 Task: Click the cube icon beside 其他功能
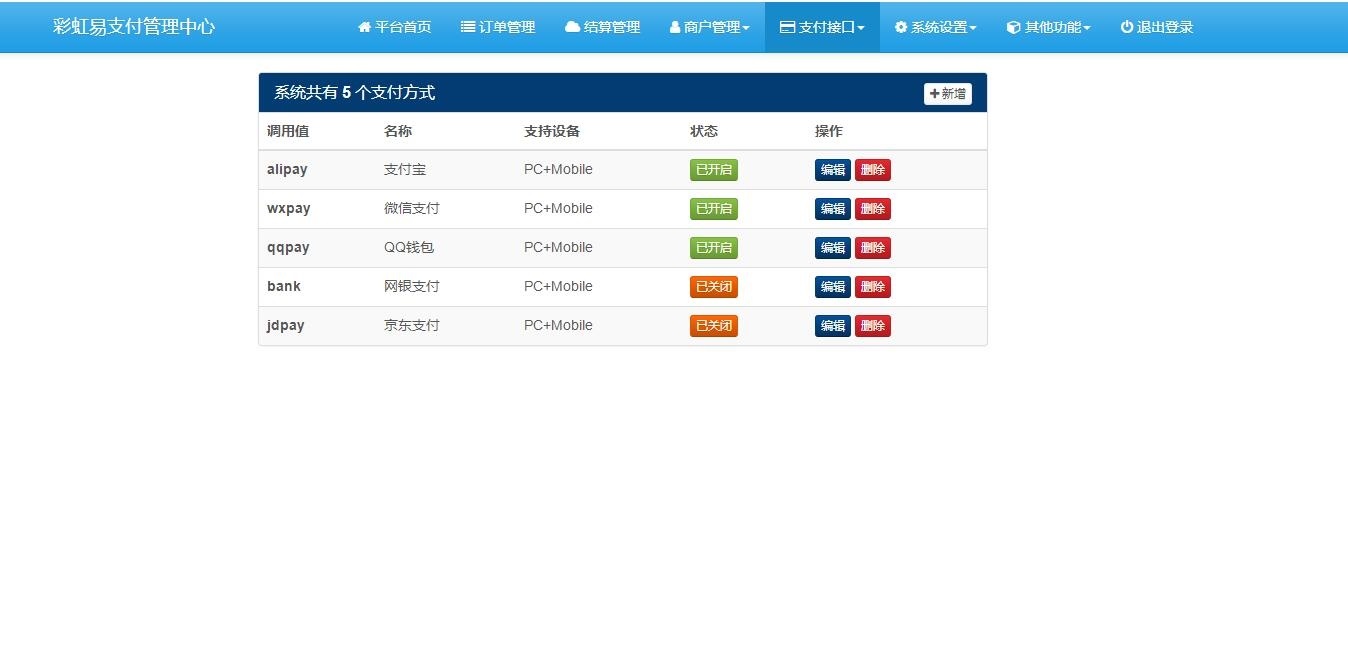pyautogui.click(x=1013, y=27)
